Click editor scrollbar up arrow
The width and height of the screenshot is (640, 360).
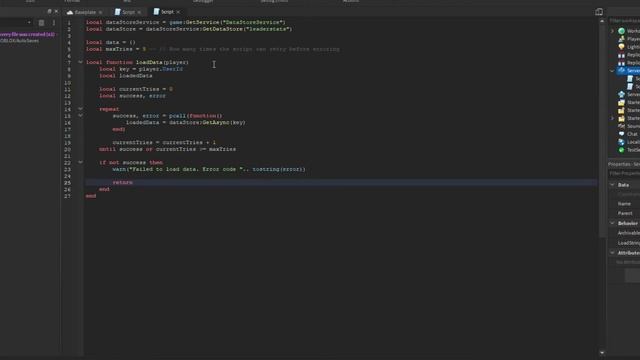point(602,21)
